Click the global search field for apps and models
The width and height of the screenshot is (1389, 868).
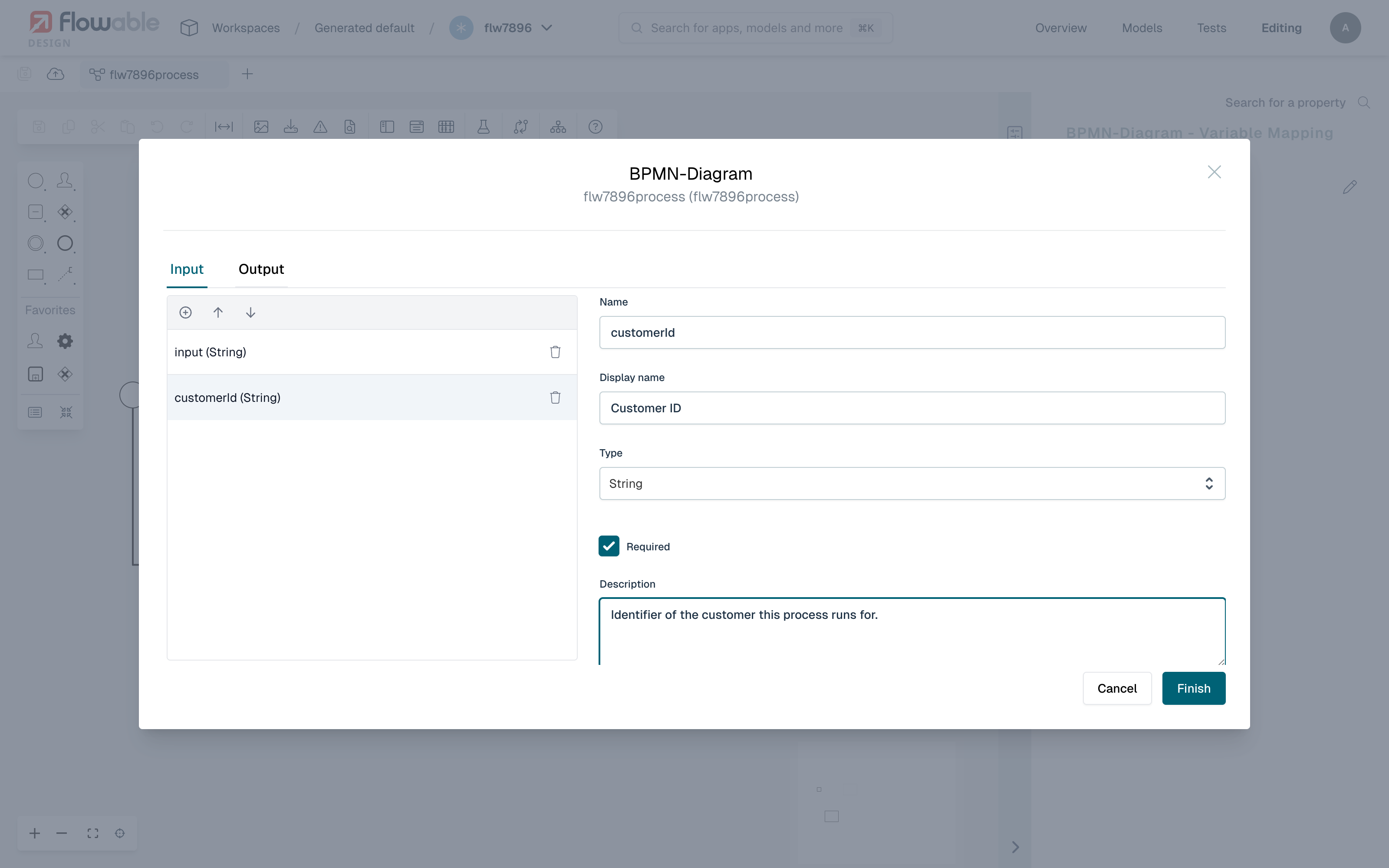(755, 27)
